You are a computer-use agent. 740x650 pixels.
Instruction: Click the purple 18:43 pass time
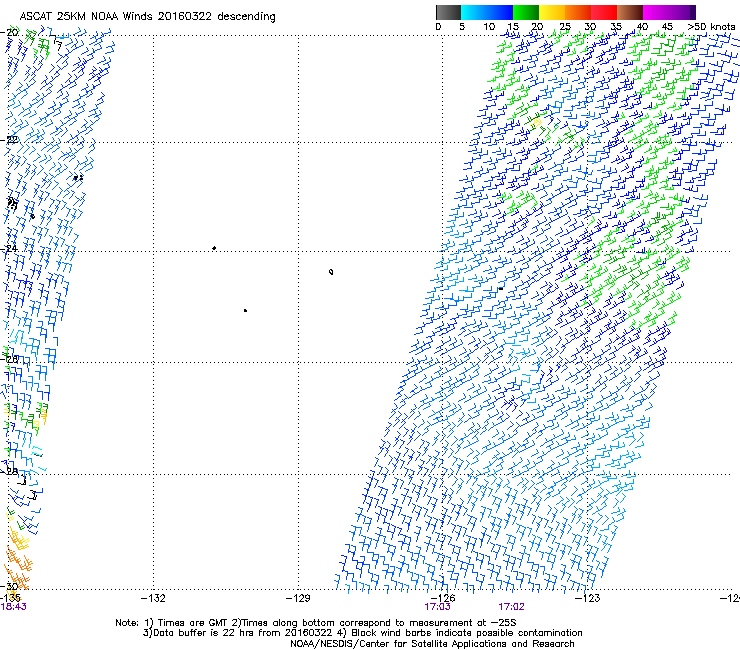pyautogui.click(x=13, y=607)
